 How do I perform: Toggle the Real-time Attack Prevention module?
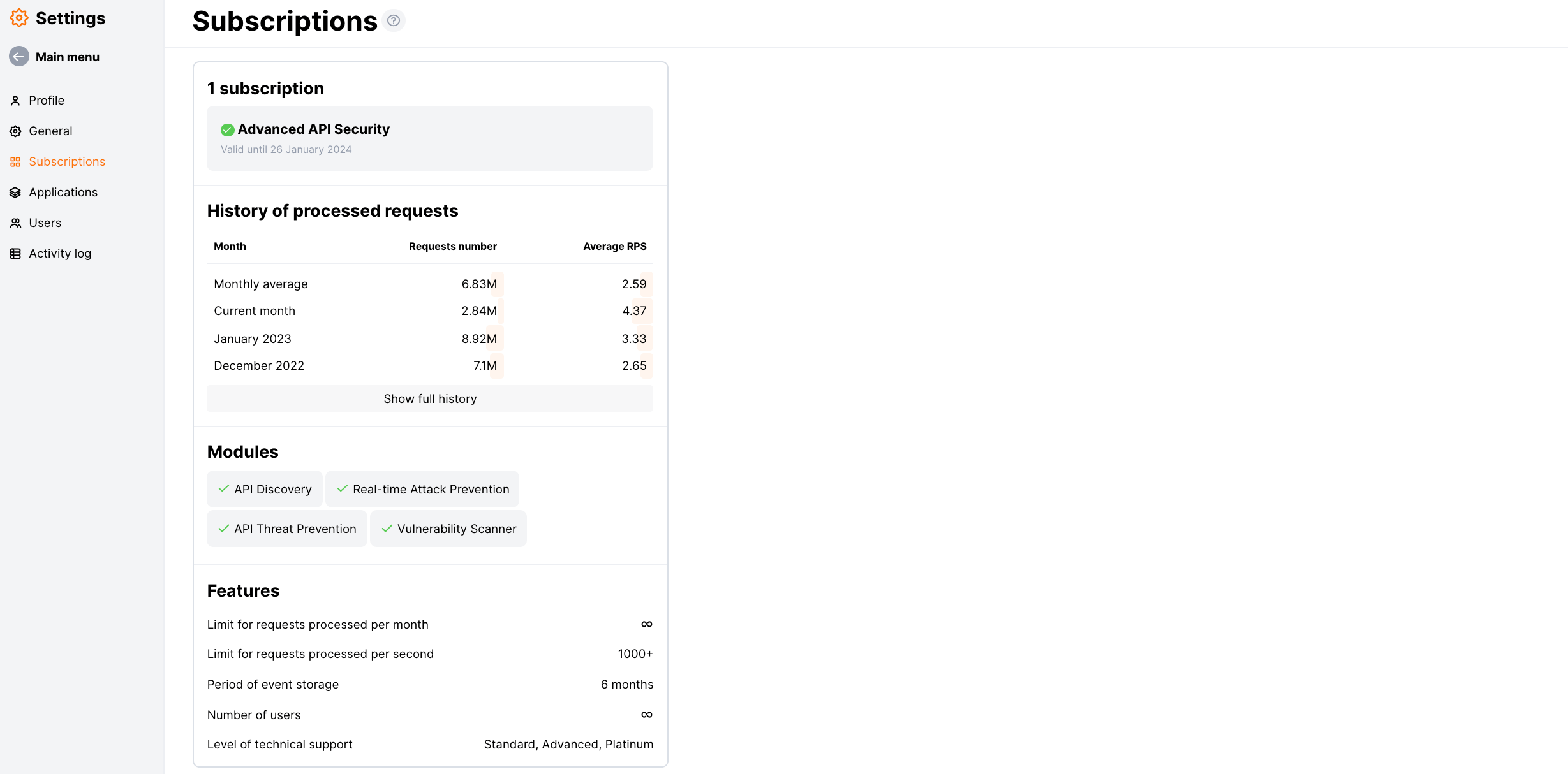(x=422, y=489)
